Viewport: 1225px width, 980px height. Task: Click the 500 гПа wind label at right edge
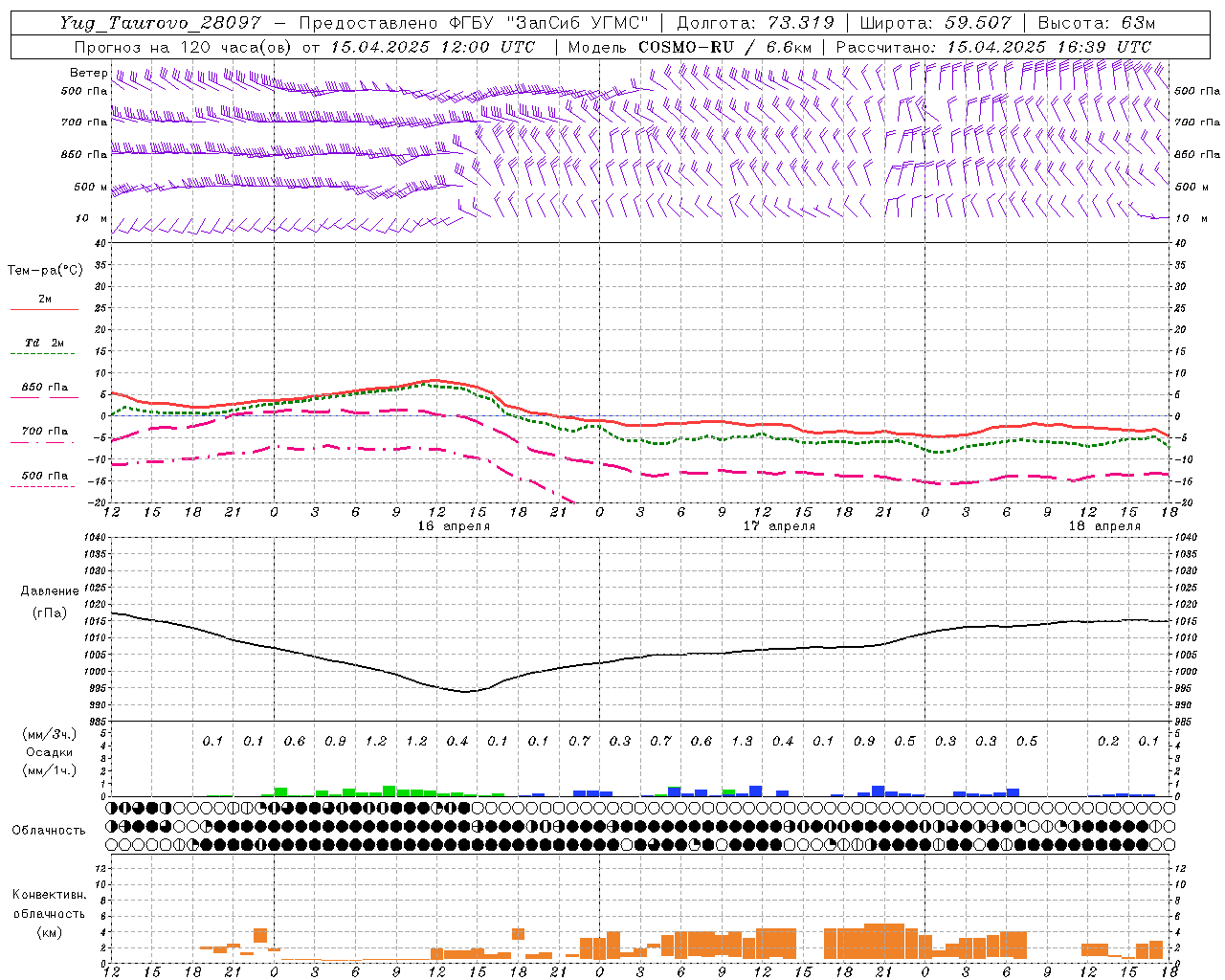click(1197, 91)
